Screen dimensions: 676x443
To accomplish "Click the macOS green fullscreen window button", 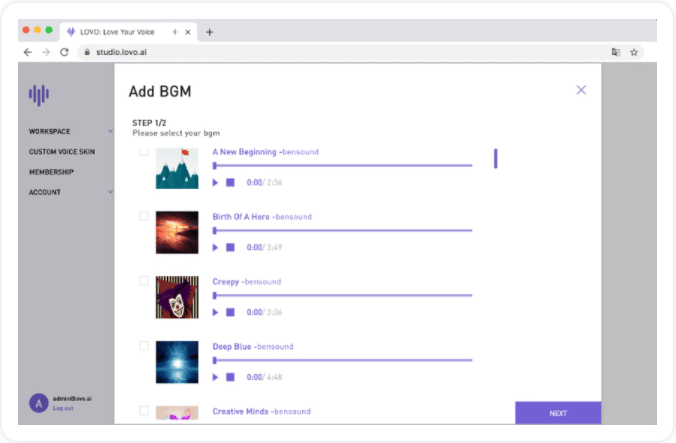I will [49, 30].
